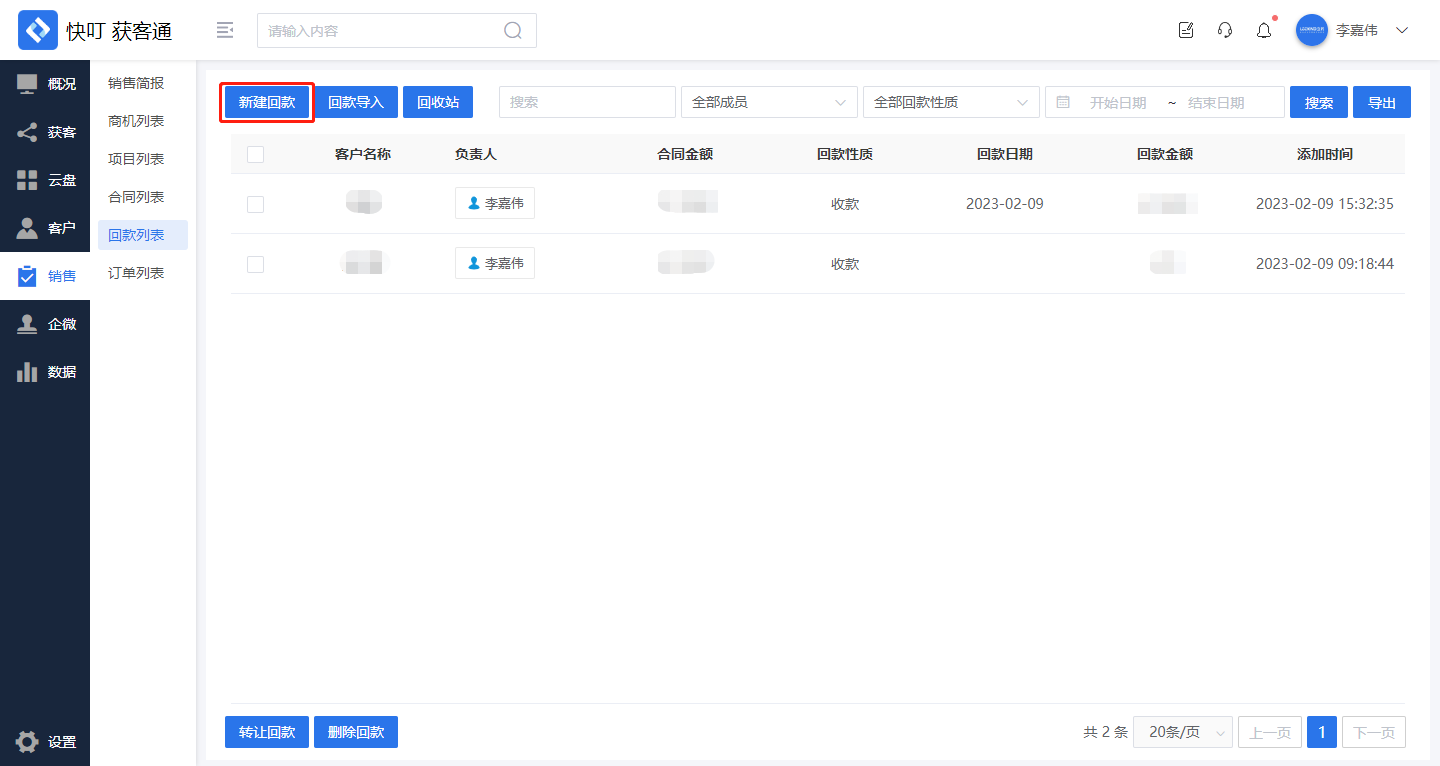Click the top 请输入内容 search field
This screenshot has width=1440, height=766.
pos(397,30)
